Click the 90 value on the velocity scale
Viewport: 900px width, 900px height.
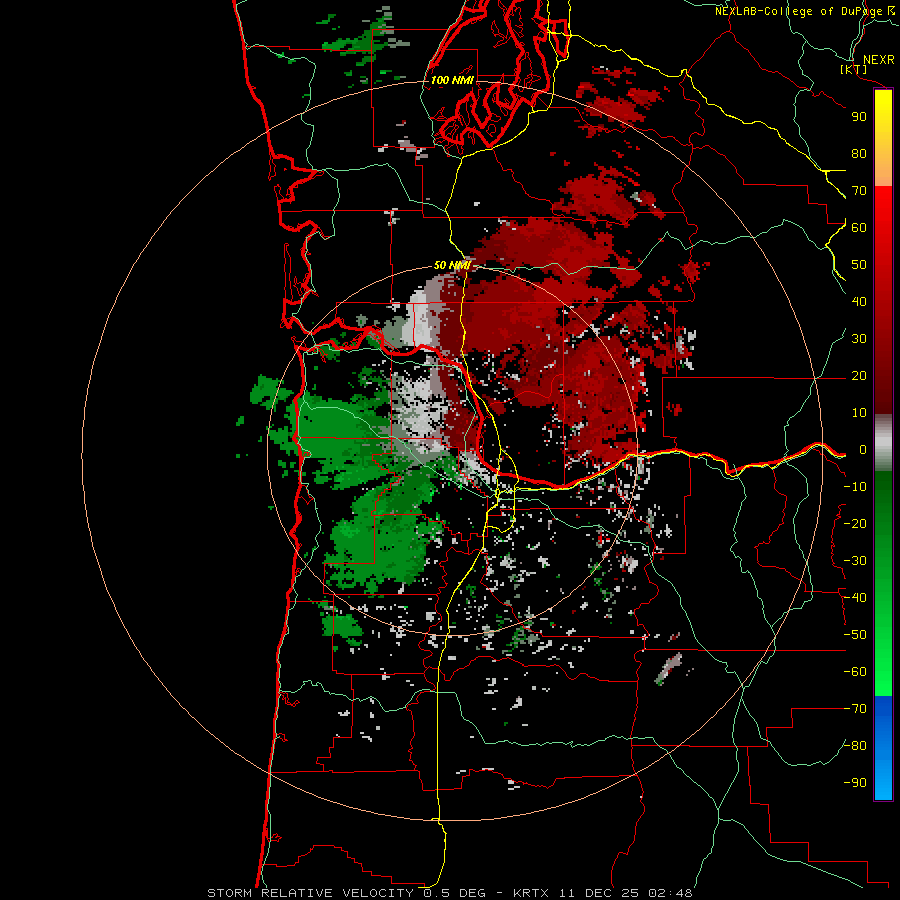[x=859, y=117]
